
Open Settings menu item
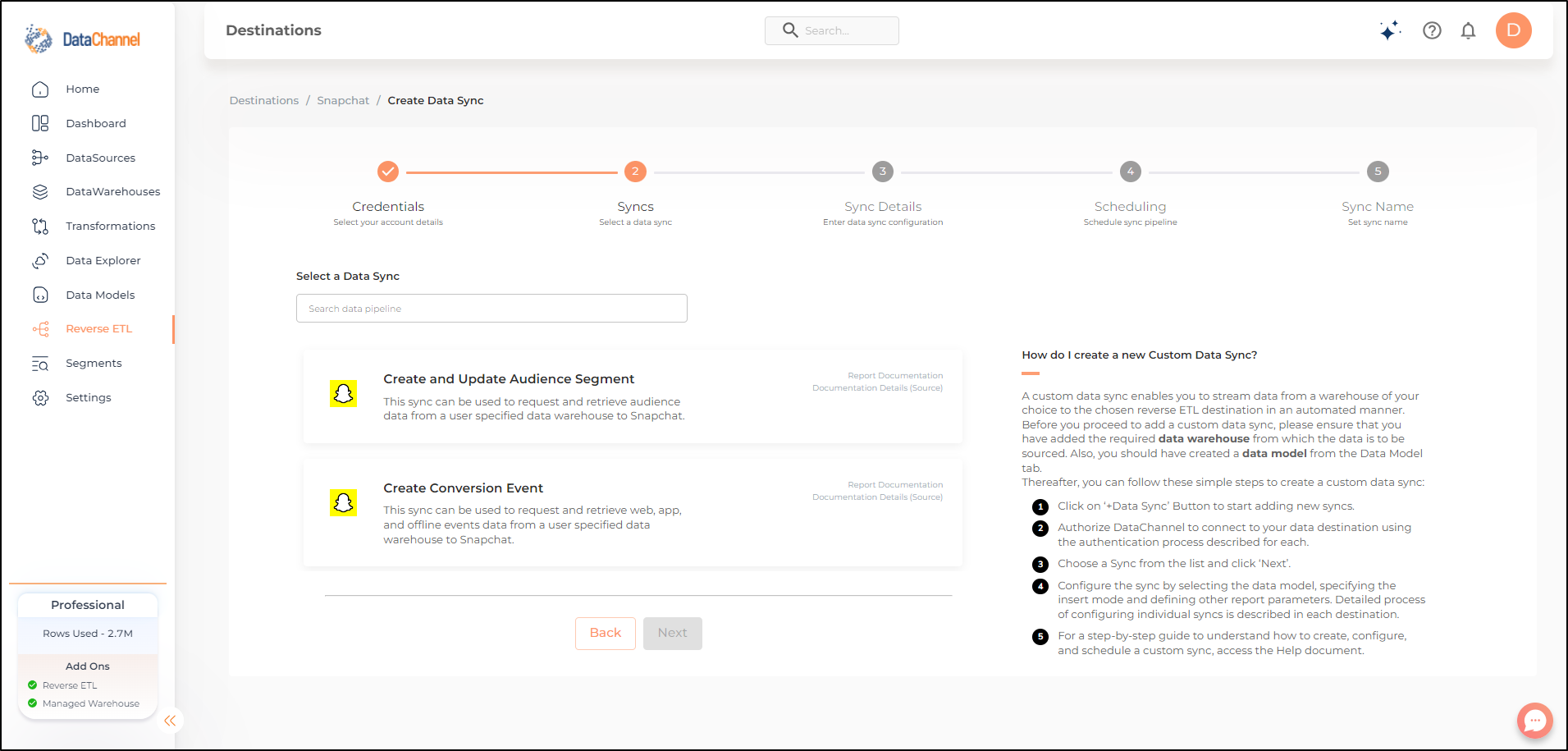pyautogui.click(x=89, y=398)
